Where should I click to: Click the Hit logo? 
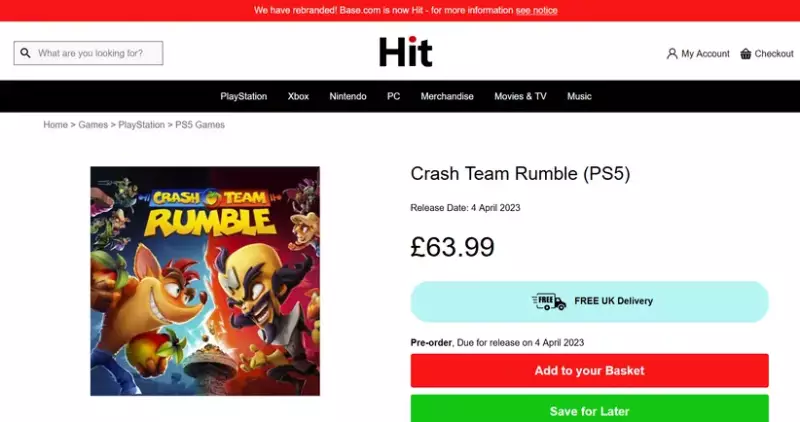pyautogui.click(x=406, y=52)
